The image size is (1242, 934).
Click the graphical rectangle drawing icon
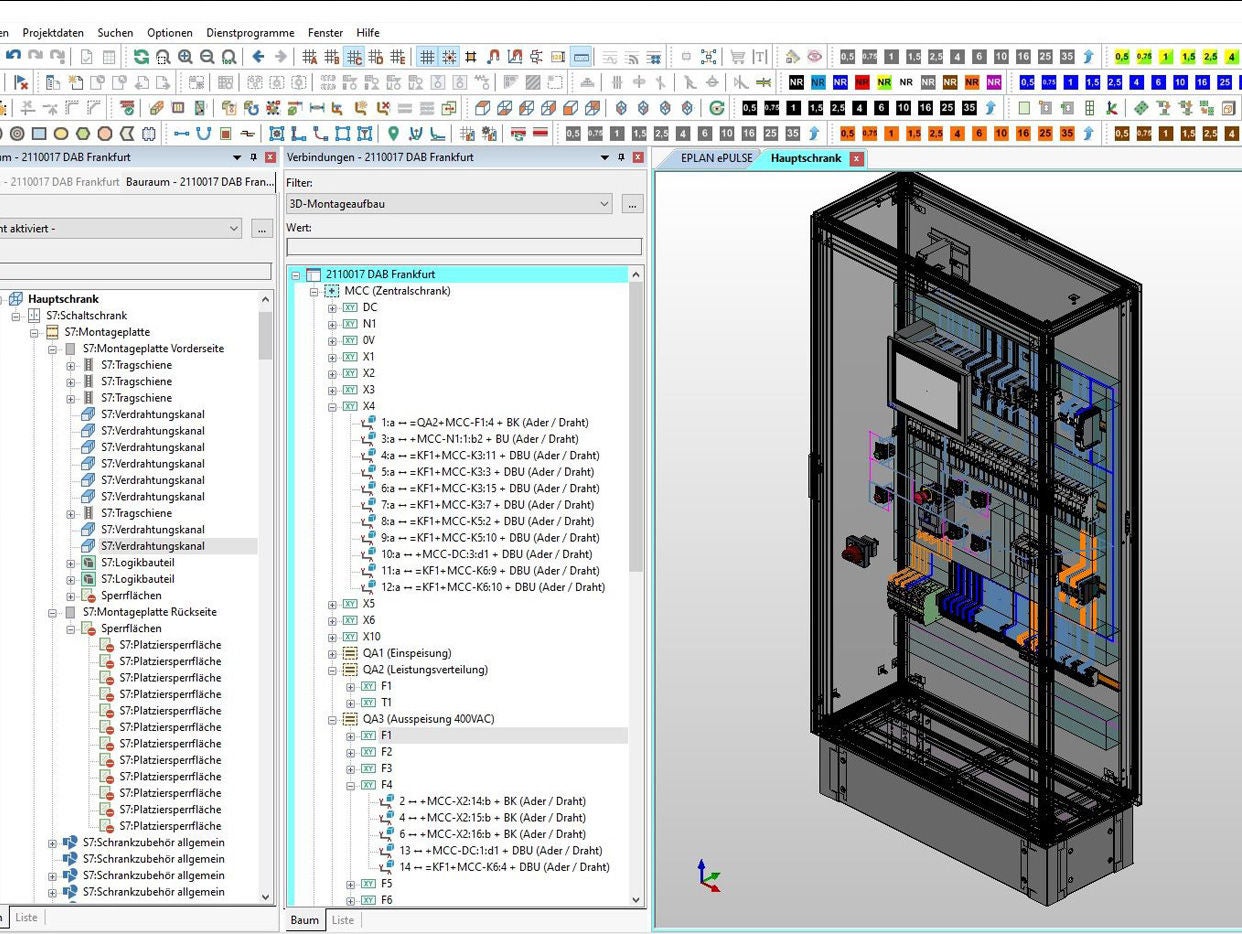[39, 134]
